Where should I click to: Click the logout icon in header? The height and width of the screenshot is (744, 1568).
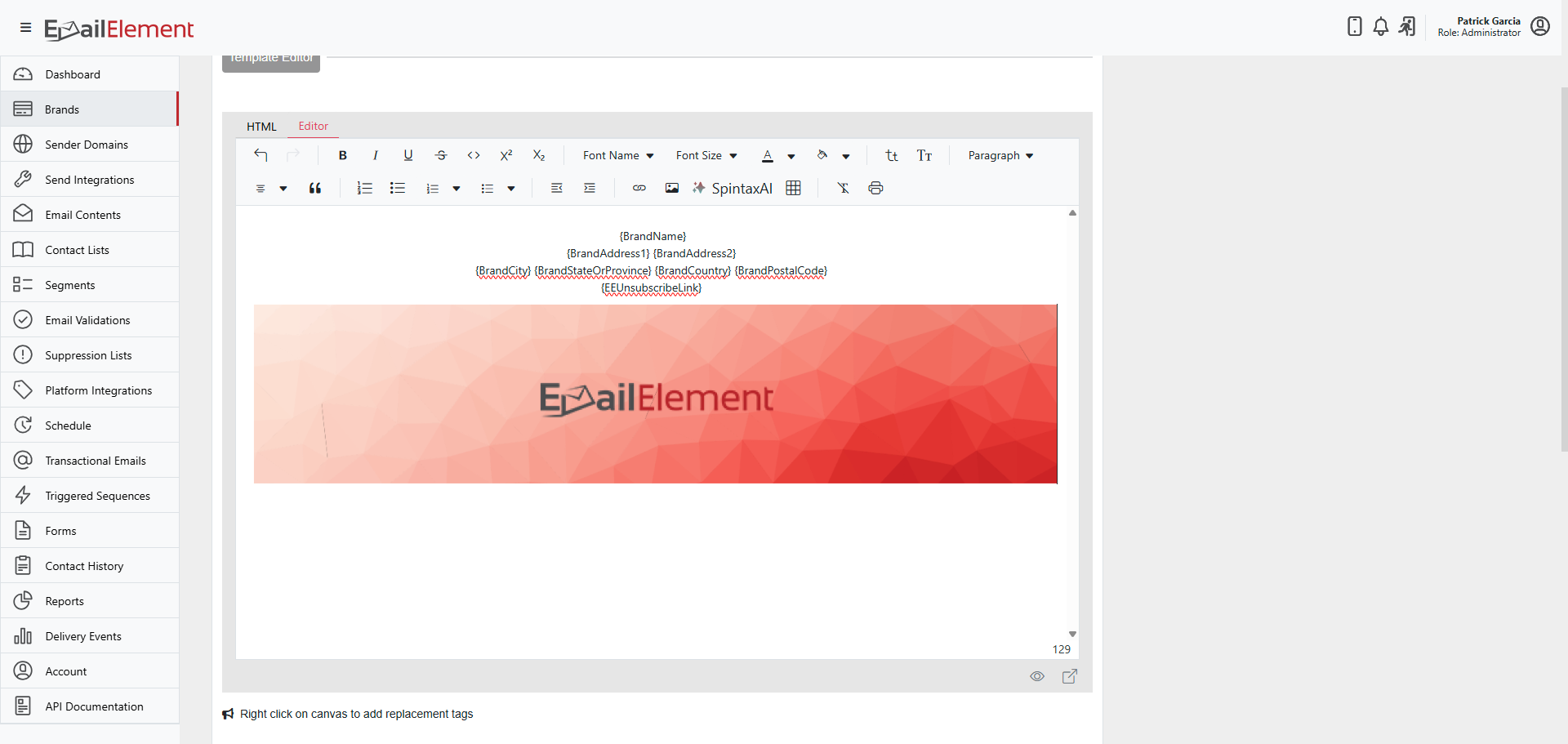pos(1407,26)
